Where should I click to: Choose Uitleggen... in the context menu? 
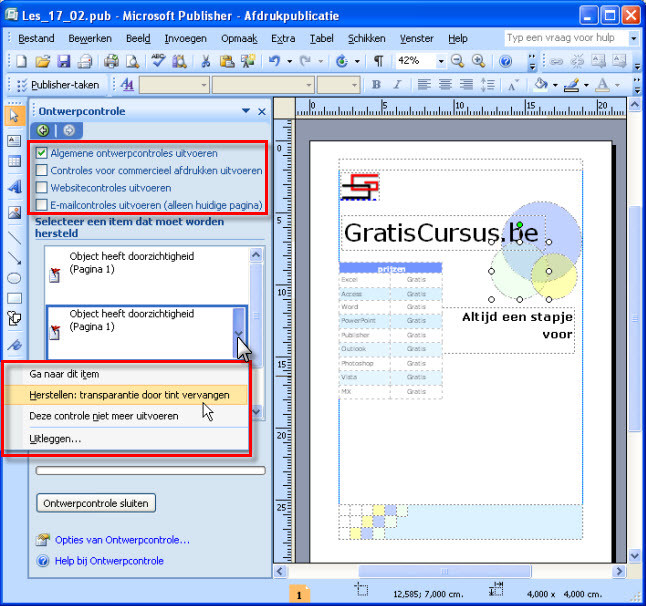[x=126, y=439]
